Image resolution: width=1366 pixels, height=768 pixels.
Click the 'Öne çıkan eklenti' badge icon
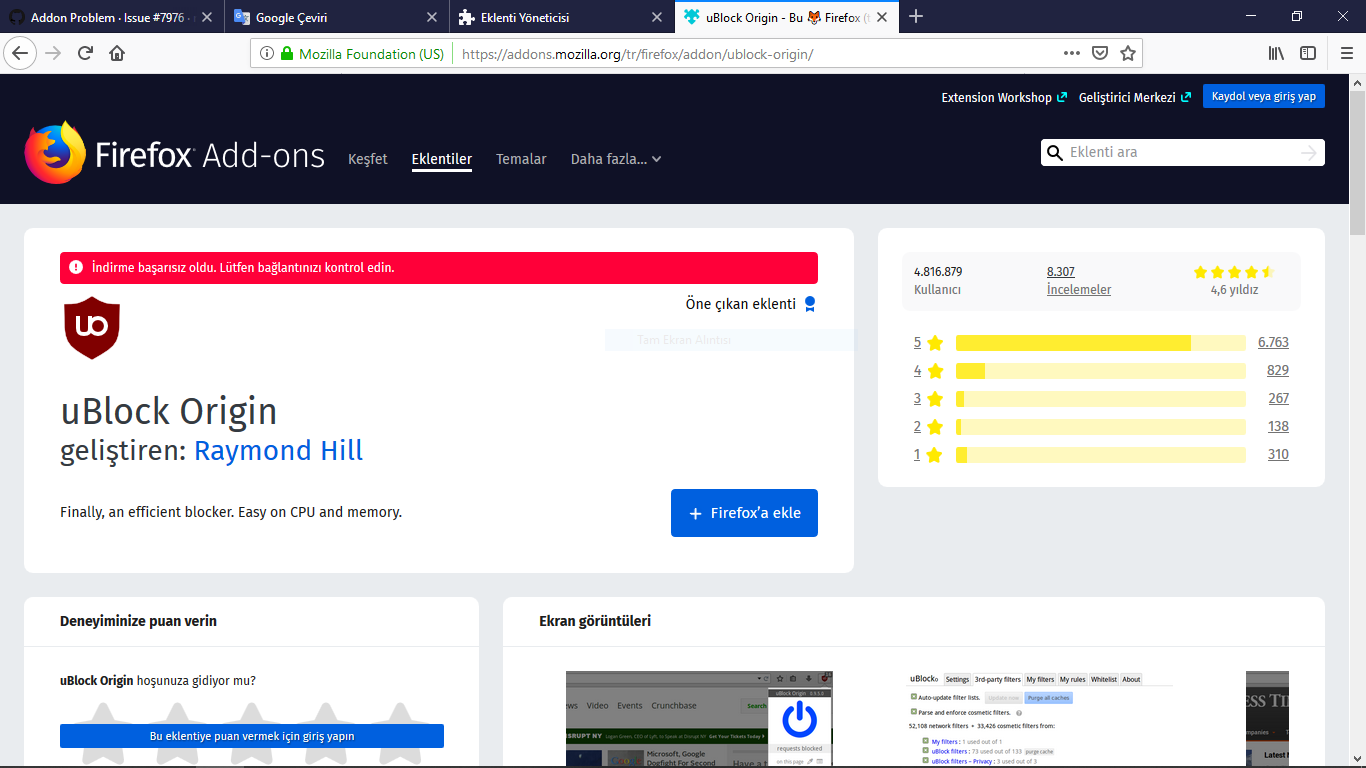tap(811, 303)
